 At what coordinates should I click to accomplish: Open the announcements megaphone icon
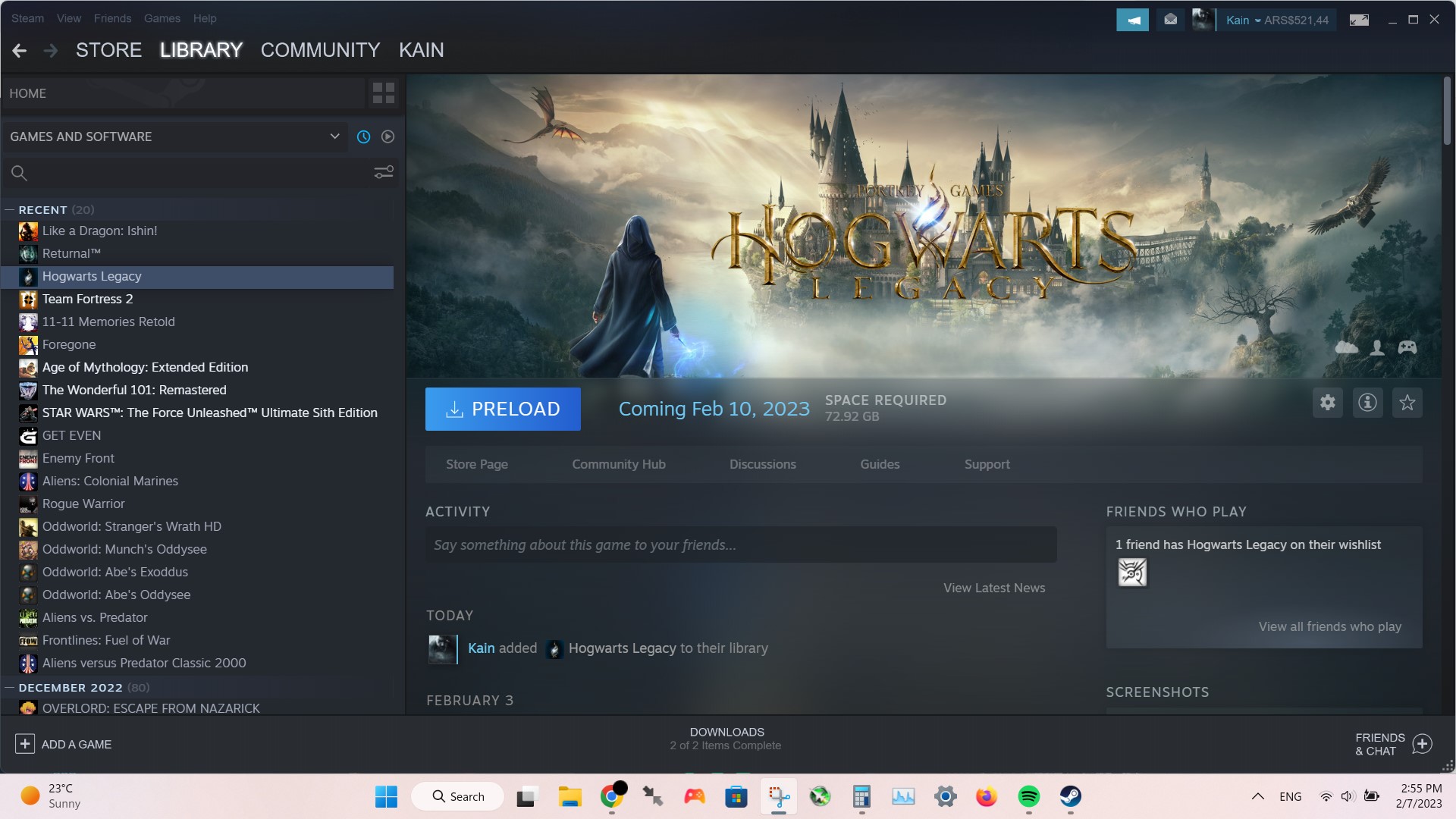pos(1132,20)
